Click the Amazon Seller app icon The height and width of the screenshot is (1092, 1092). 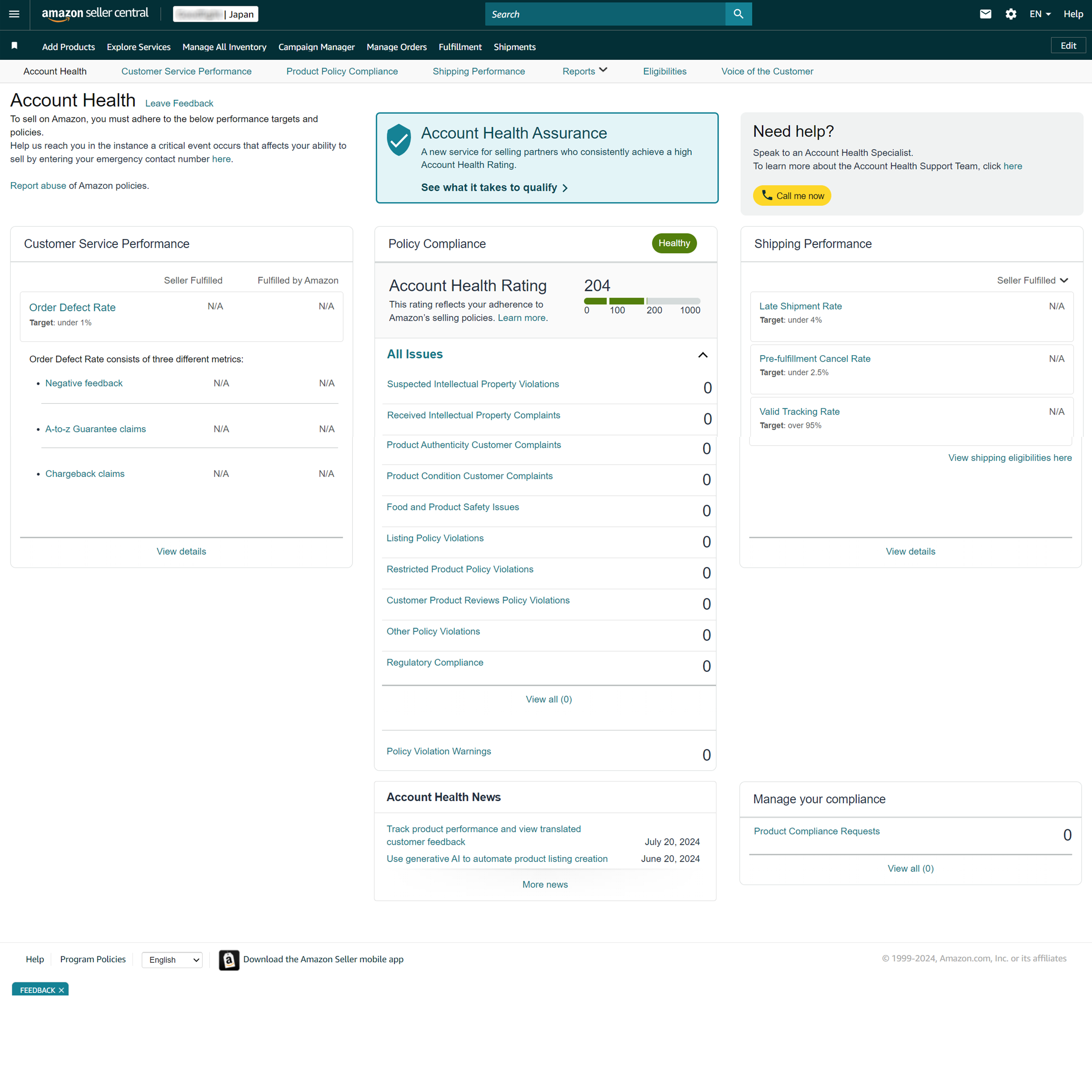[x=229, y=960]
